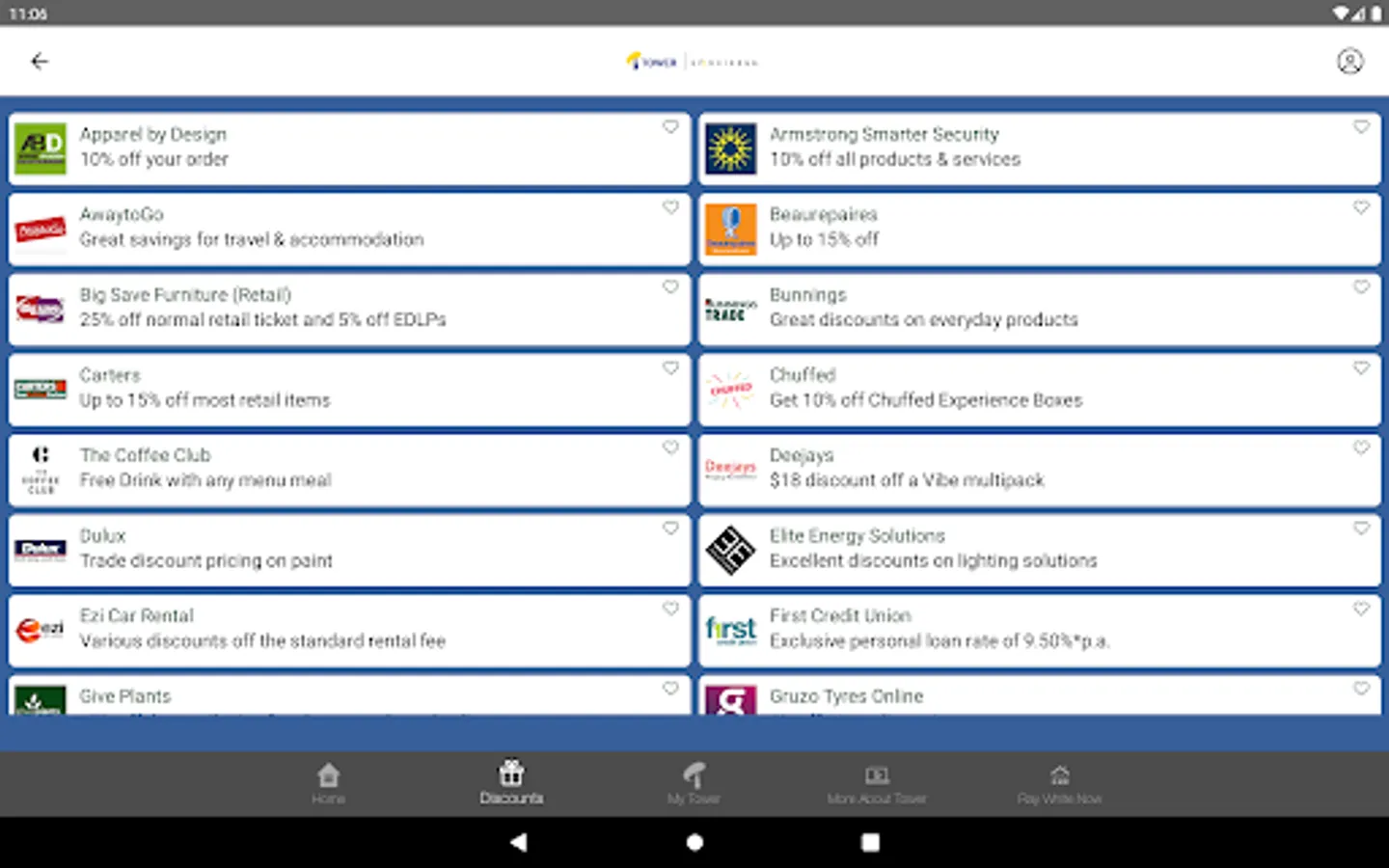Open the Gruzo Tyres Online title
1389x868 pixels.
[846, 696]
